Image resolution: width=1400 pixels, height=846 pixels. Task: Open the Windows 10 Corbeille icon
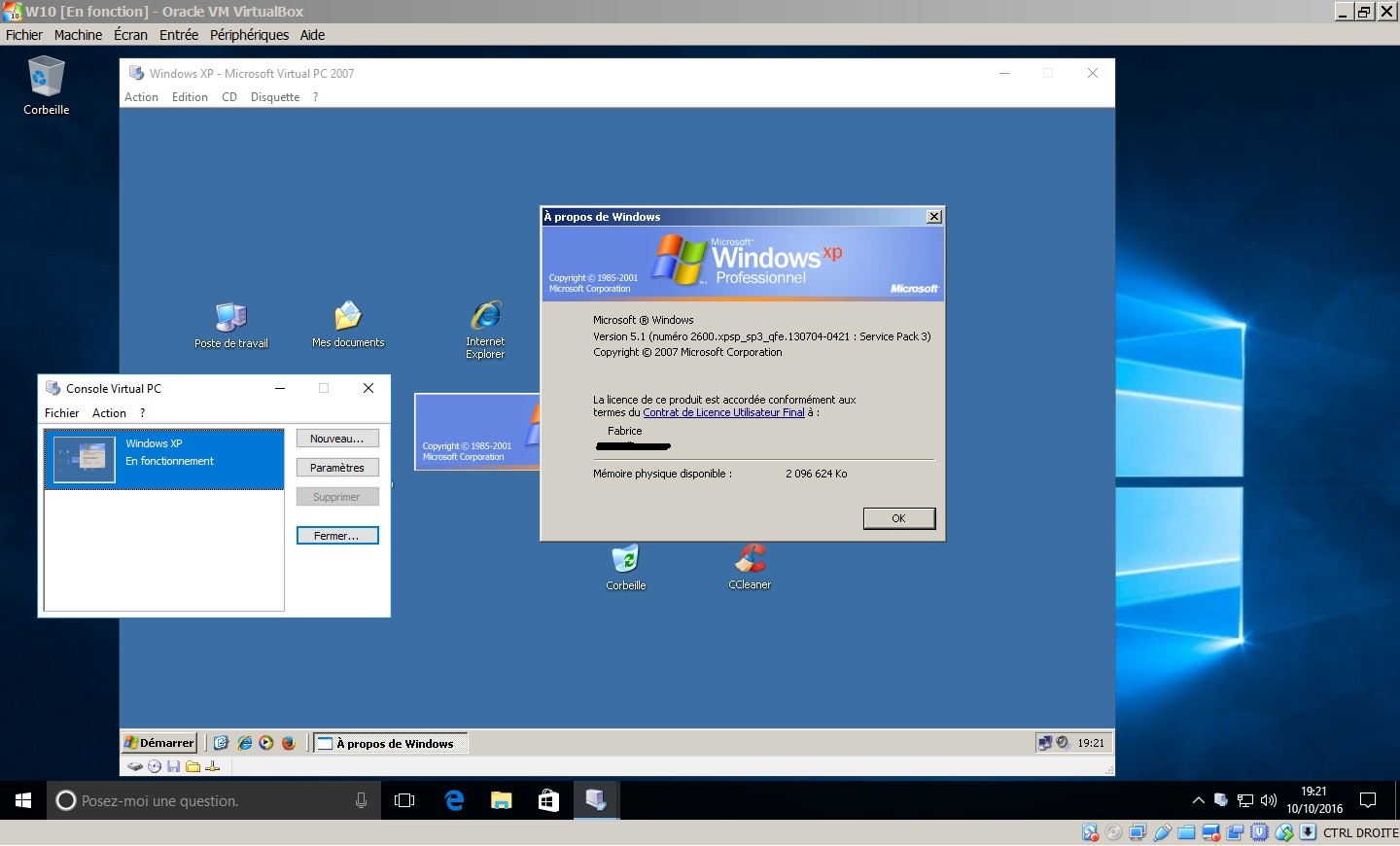click(46, 78)
